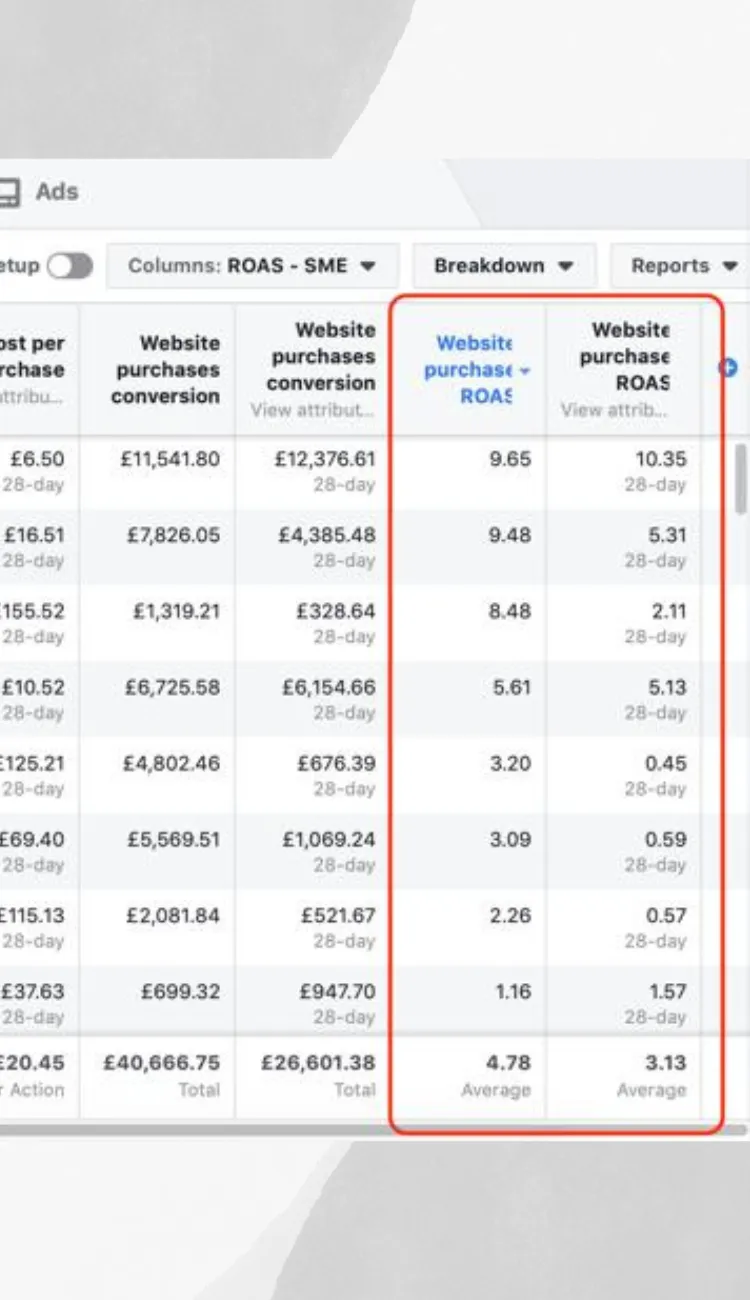Click the sort arrow on blue ROAS header

pos(526,371)
